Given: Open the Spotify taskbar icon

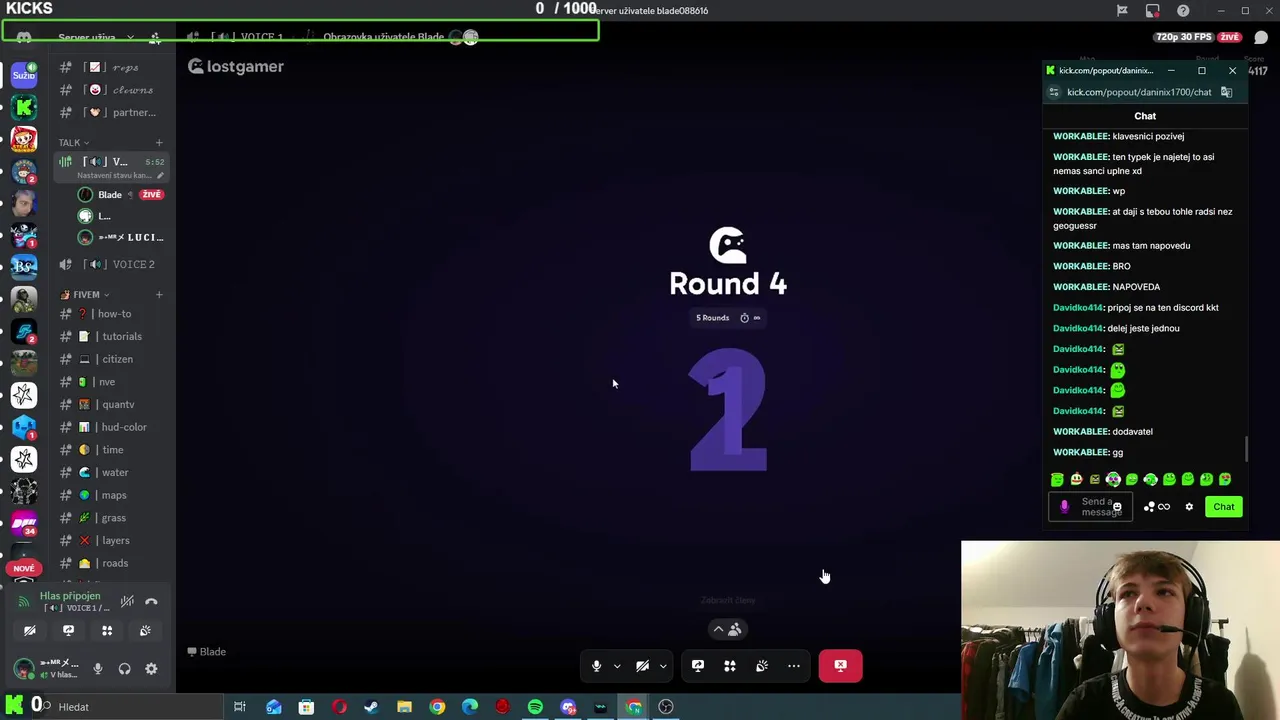Looking at the screenshot, I should point(535,707).
